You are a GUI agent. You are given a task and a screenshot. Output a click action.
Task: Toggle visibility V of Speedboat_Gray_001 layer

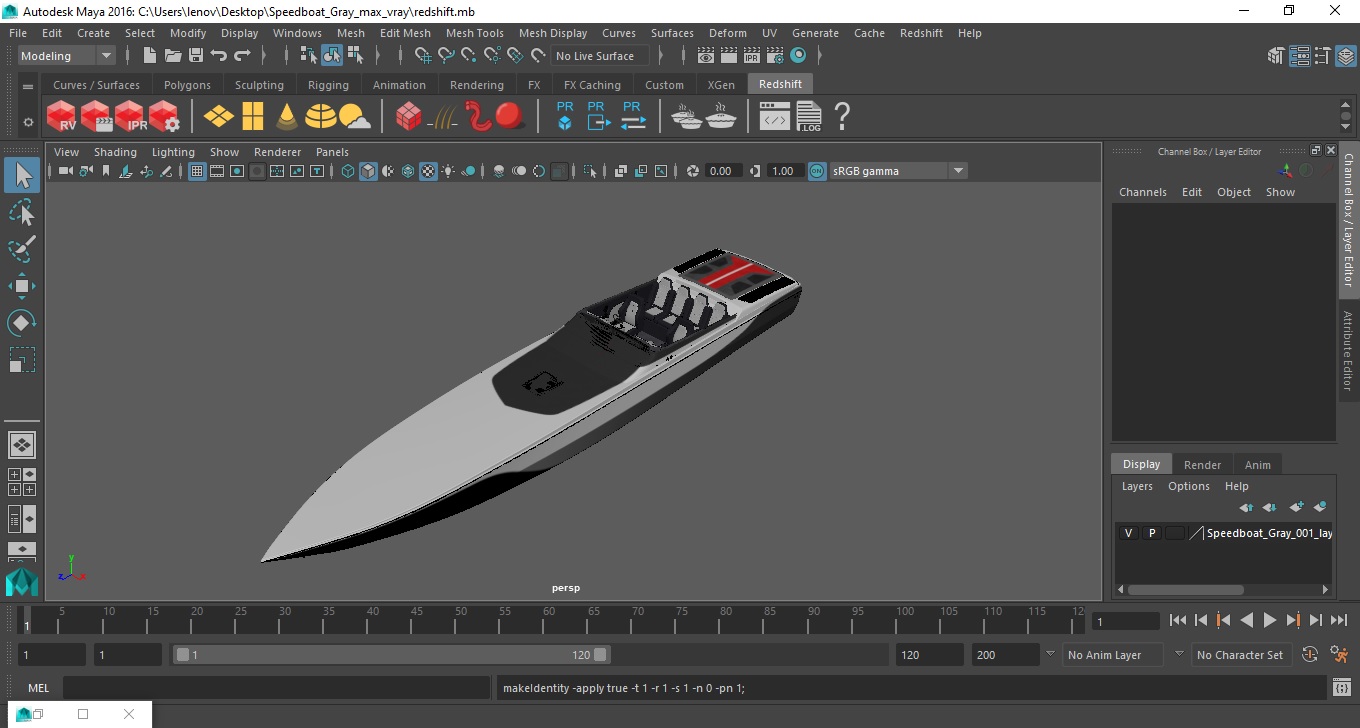(1129, 533)
